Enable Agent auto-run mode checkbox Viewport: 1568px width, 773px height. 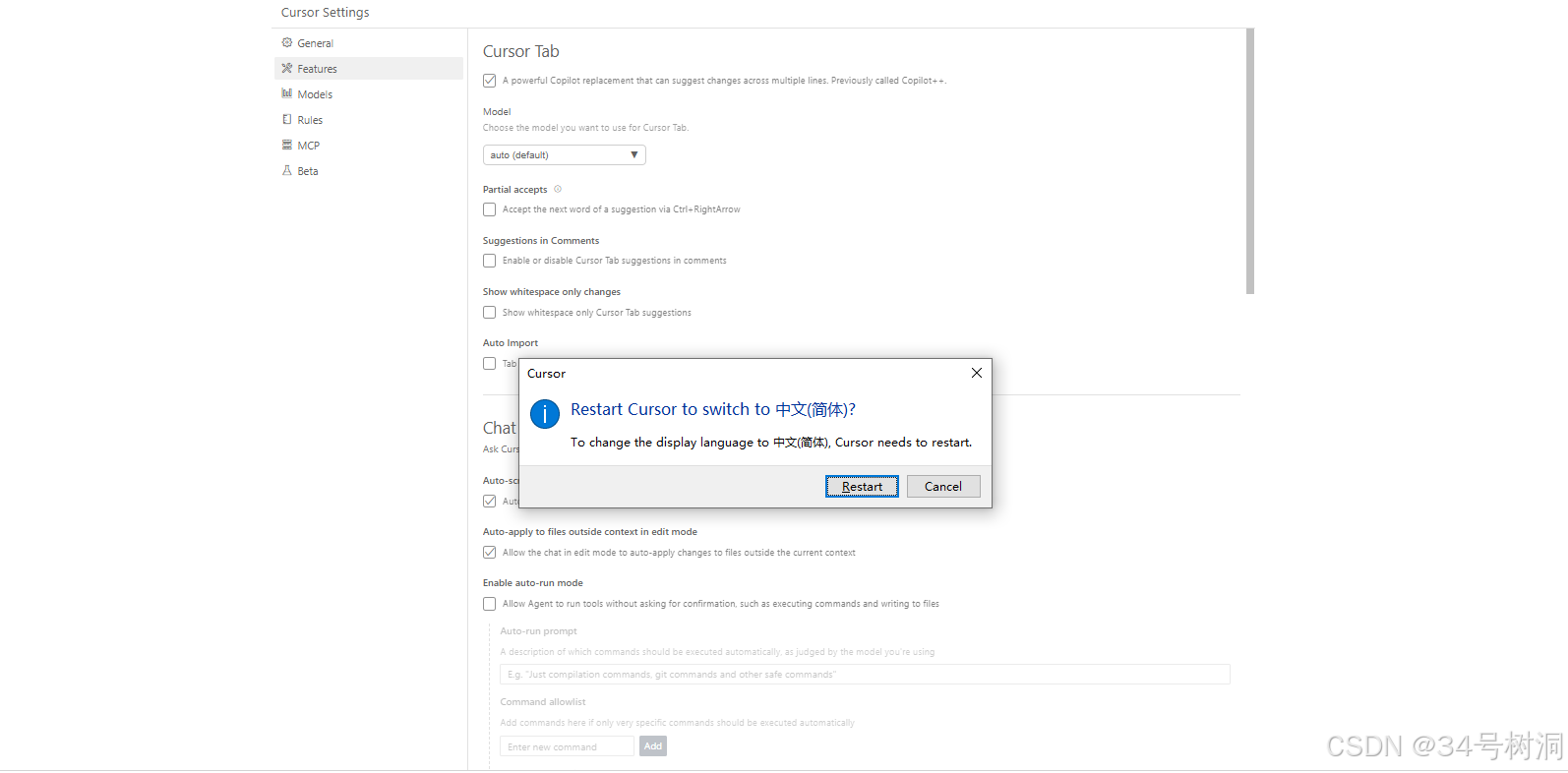point(489,604)
